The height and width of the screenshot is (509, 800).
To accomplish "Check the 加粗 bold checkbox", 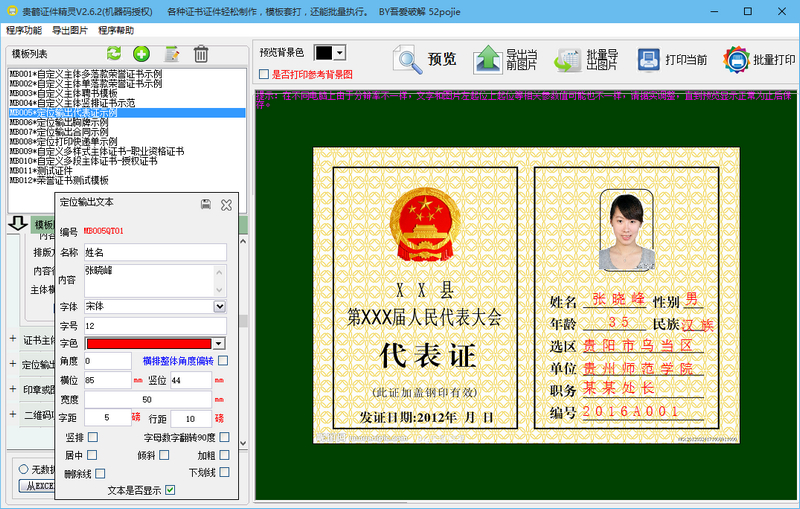I will [x=224, y=455].
